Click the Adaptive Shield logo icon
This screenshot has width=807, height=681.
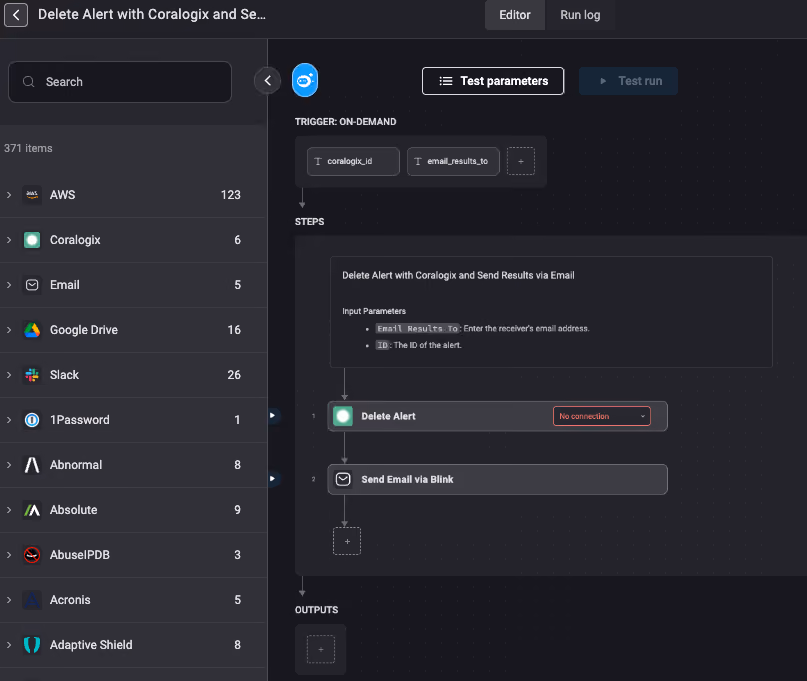pyautogui.click(x=32, y=645)
